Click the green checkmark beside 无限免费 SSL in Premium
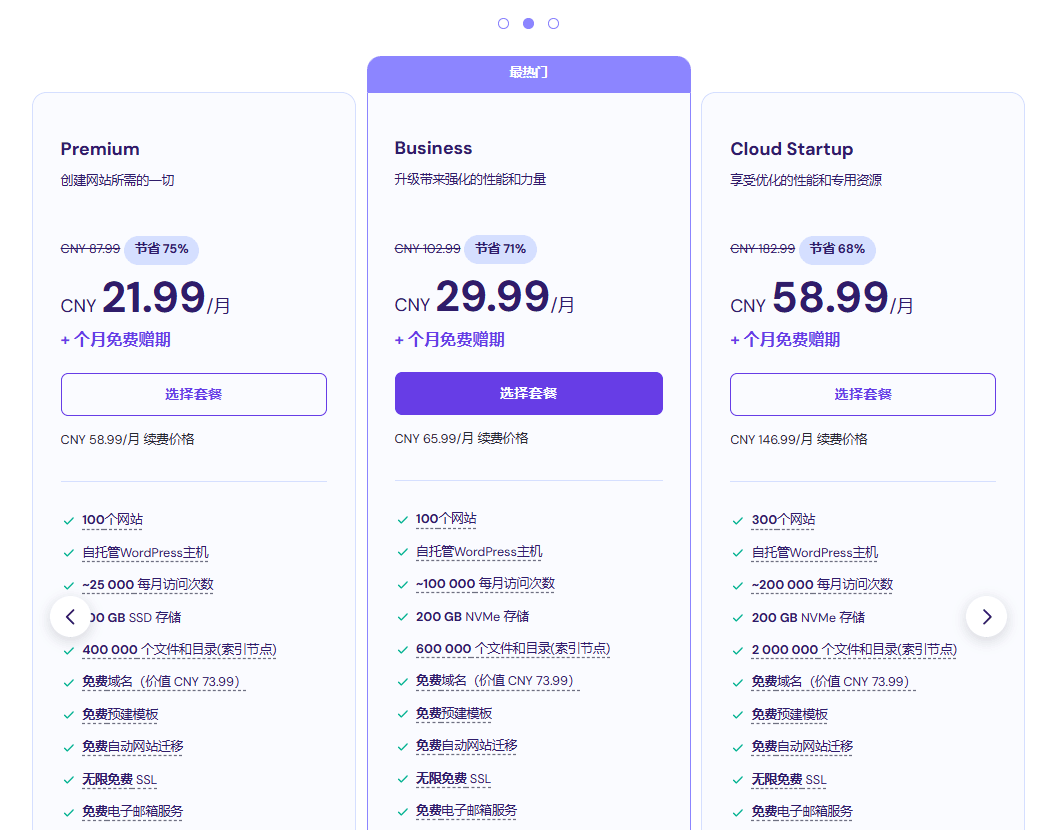 click(x=68, y=780)
